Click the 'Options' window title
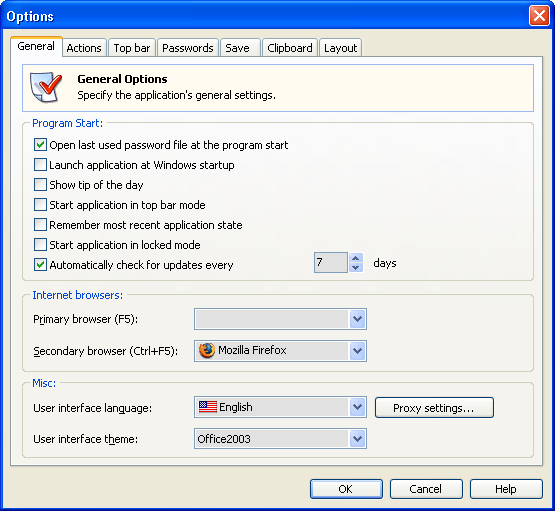The image size is (555, 511). coord(30,17)
